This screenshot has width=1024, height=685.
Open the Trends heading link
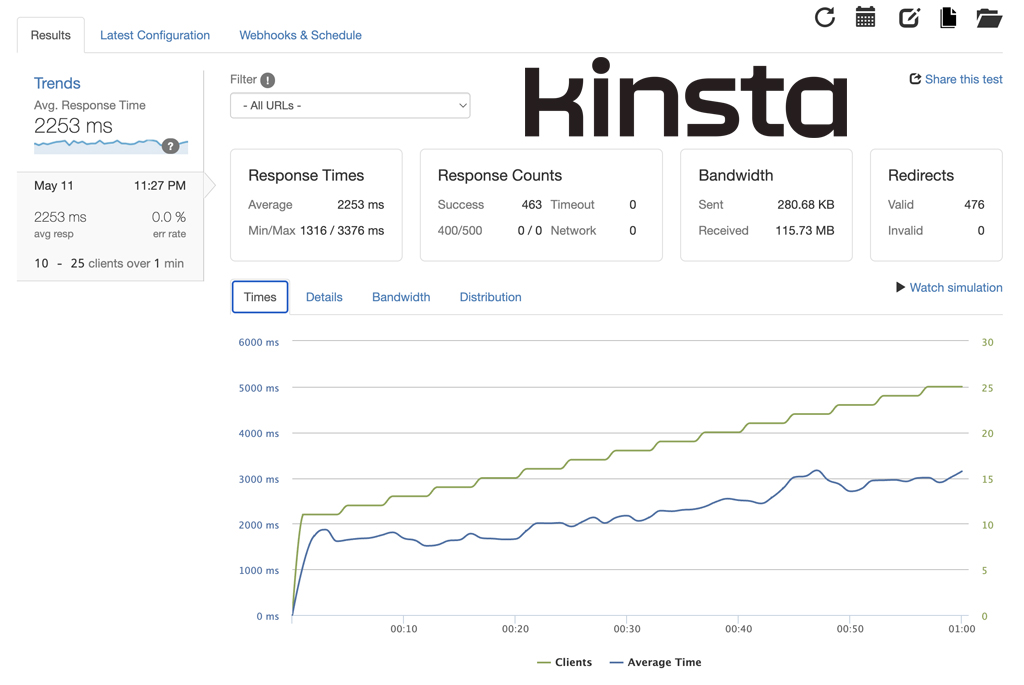tap(57, 83)
